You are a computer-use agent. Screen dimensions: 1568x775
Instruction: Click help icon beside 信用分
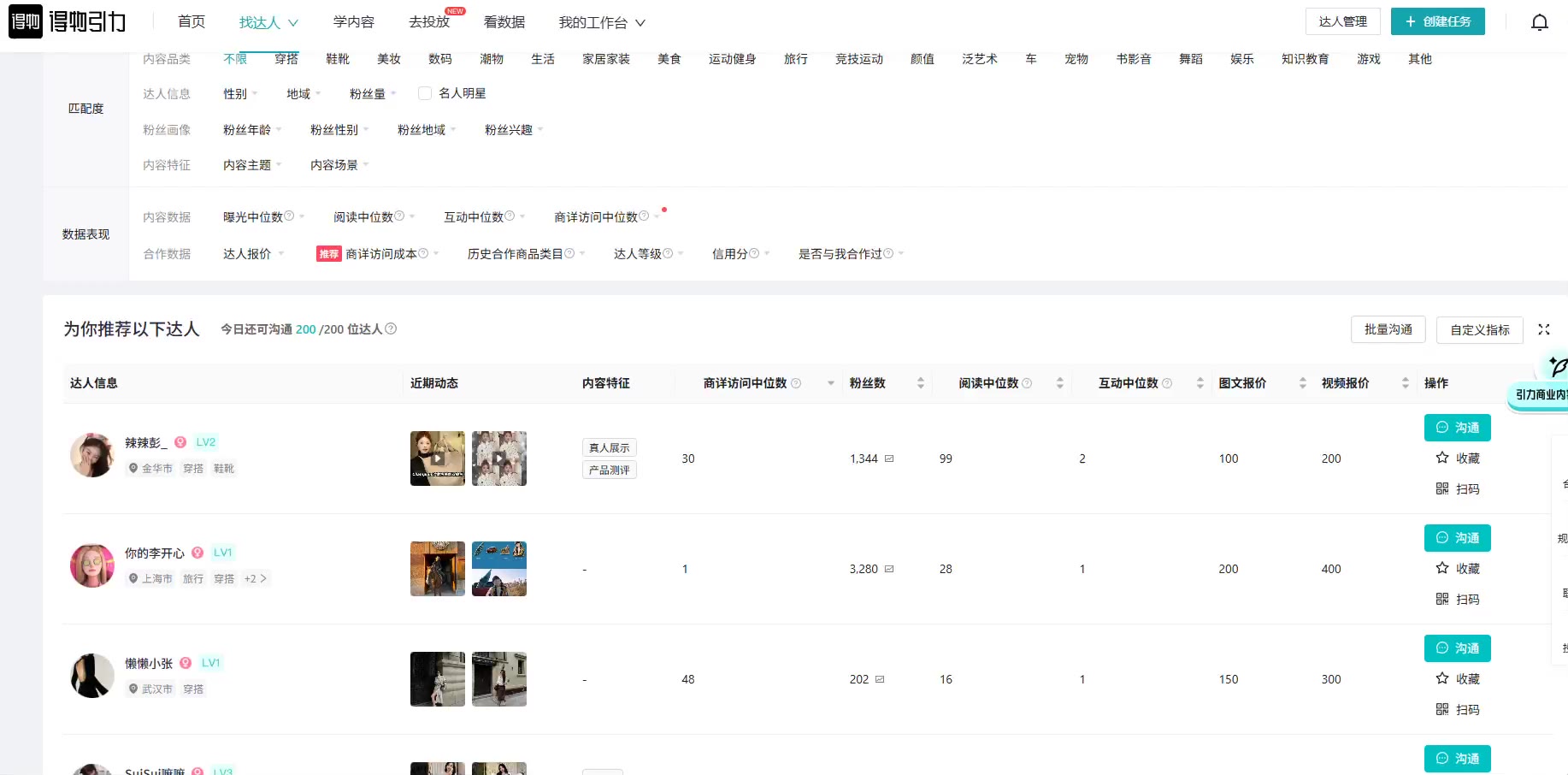point(754,253)
